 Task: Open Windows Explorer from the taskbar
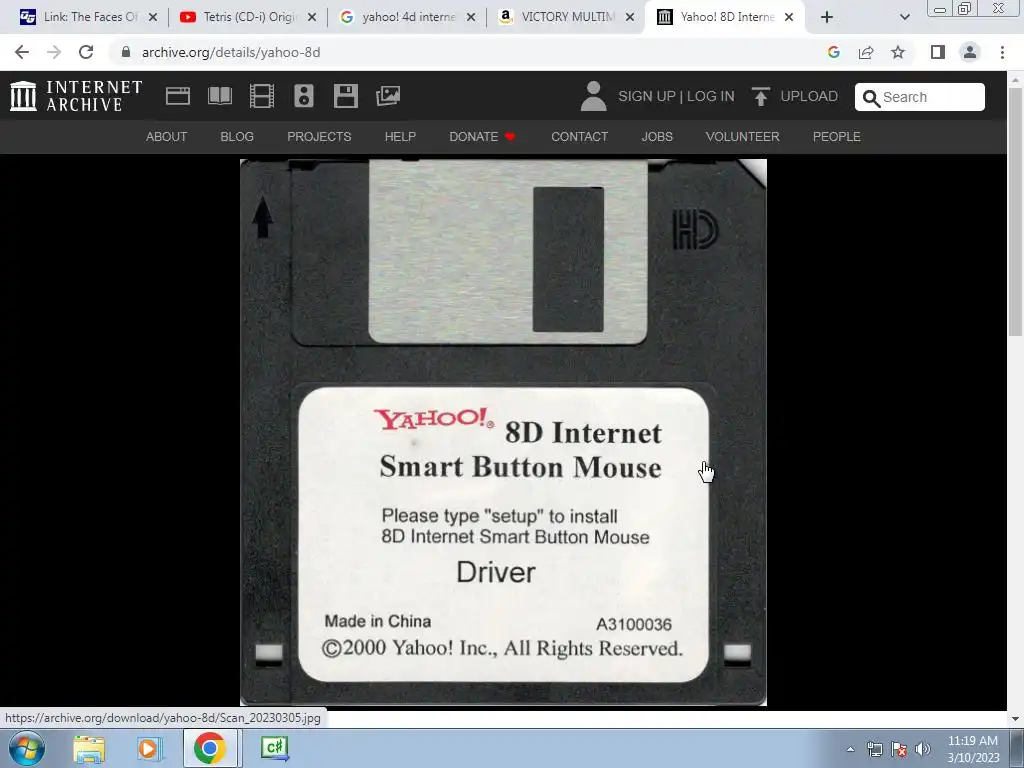tap(89, 749)
